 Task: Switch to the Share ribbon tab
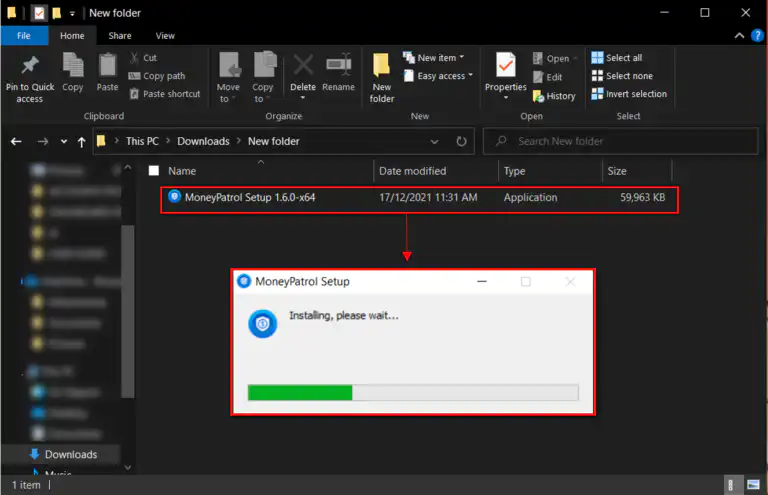pyautogui.click(x=120, y=35)
